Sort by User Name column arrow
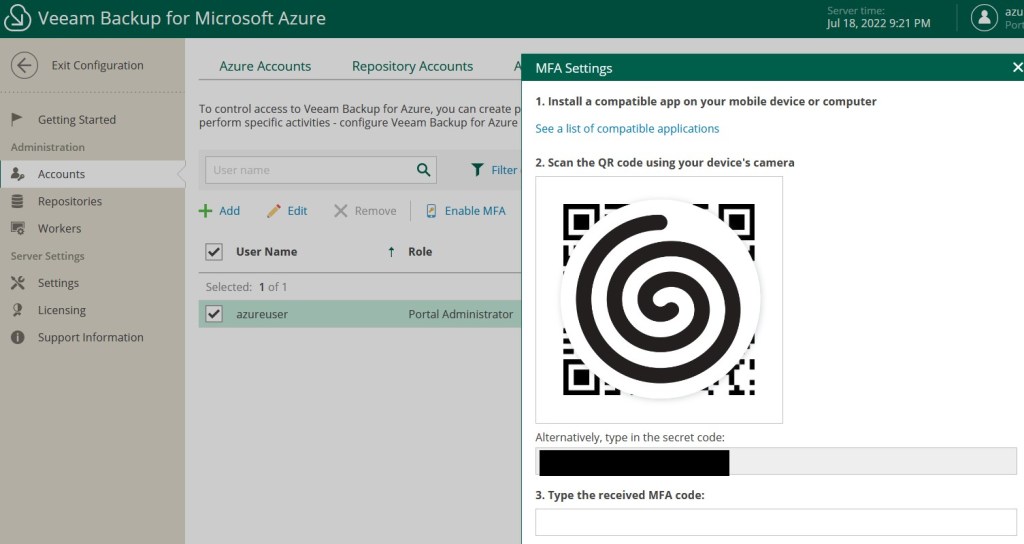Screen dimensions: 1024x544 [391, 252]
